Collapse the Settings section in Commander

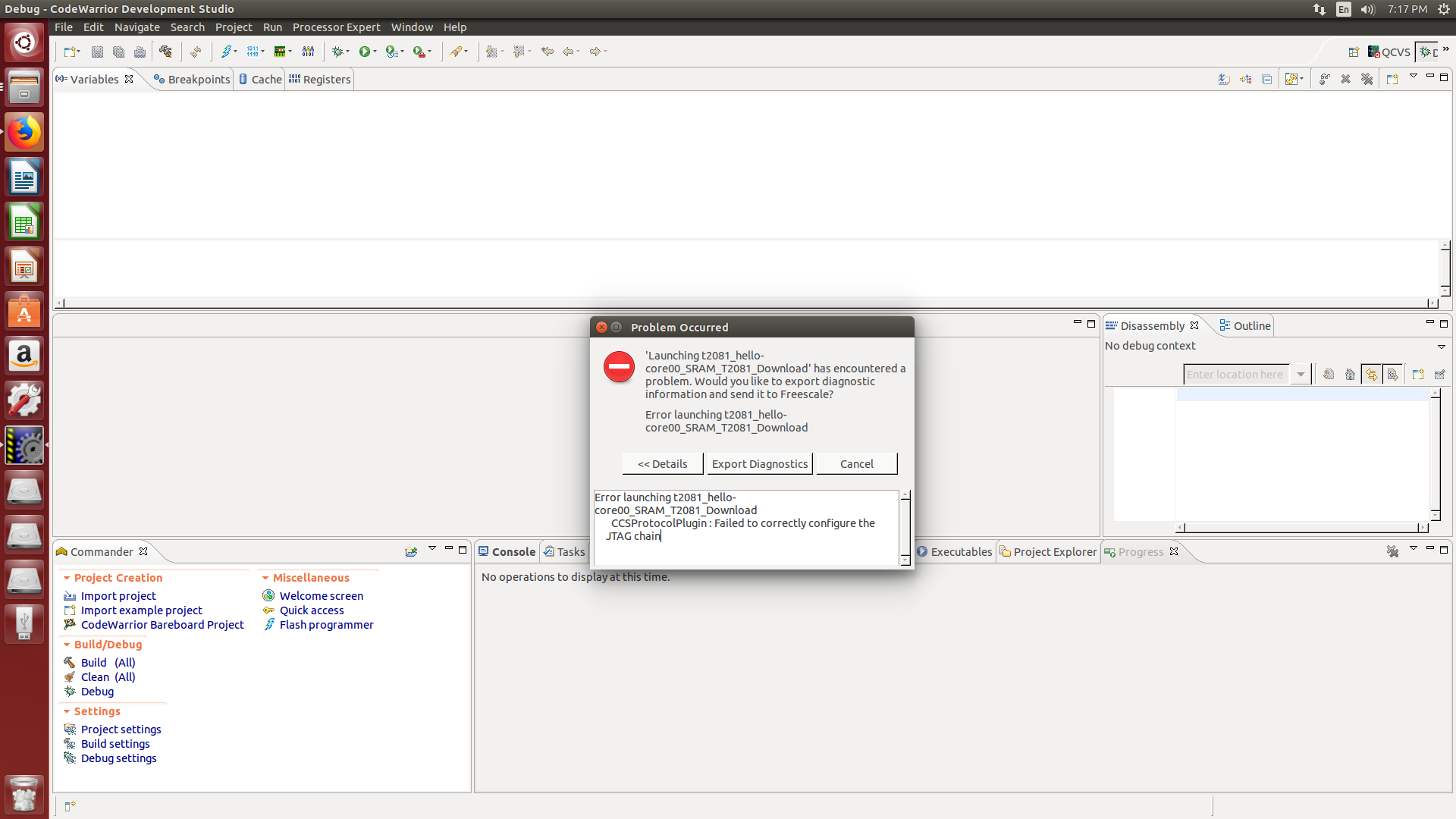coord(67,711)
